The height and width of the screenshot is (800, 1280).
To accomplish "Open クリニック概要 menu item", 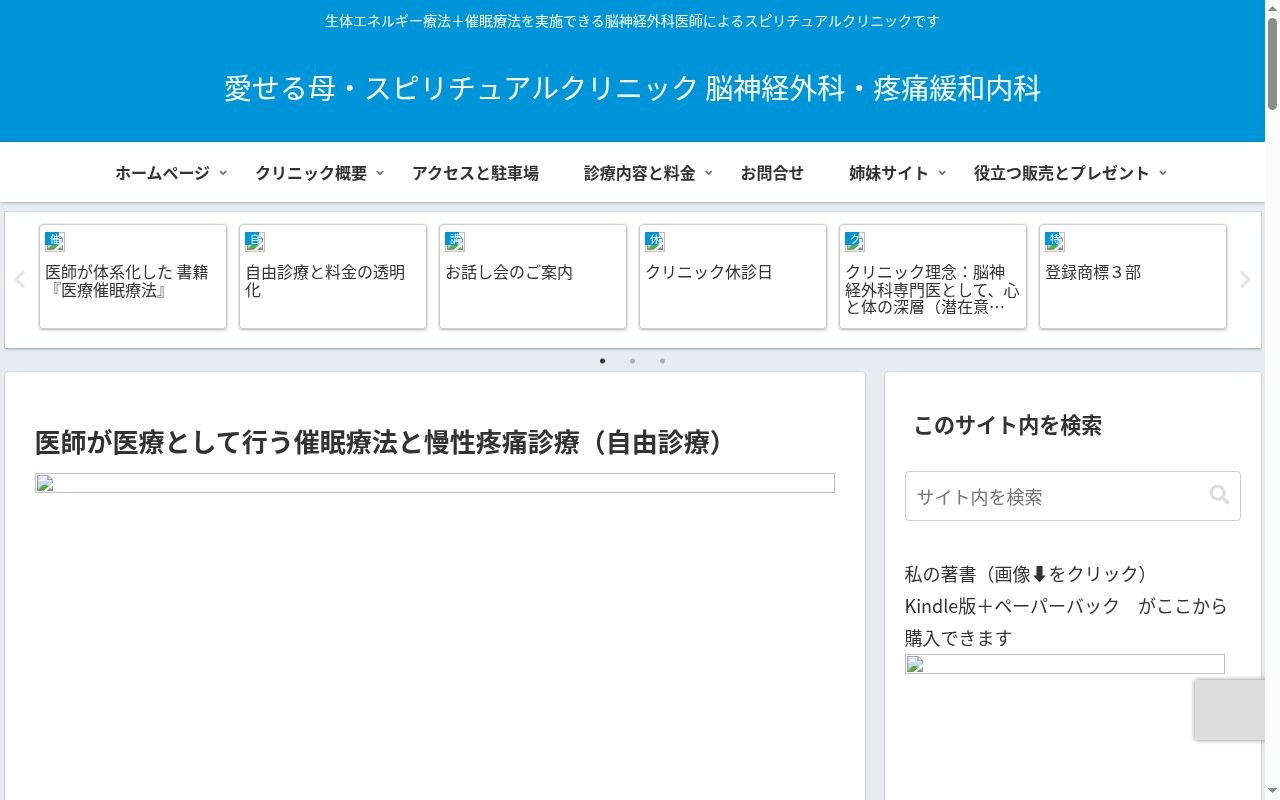I will coord(311,173).
